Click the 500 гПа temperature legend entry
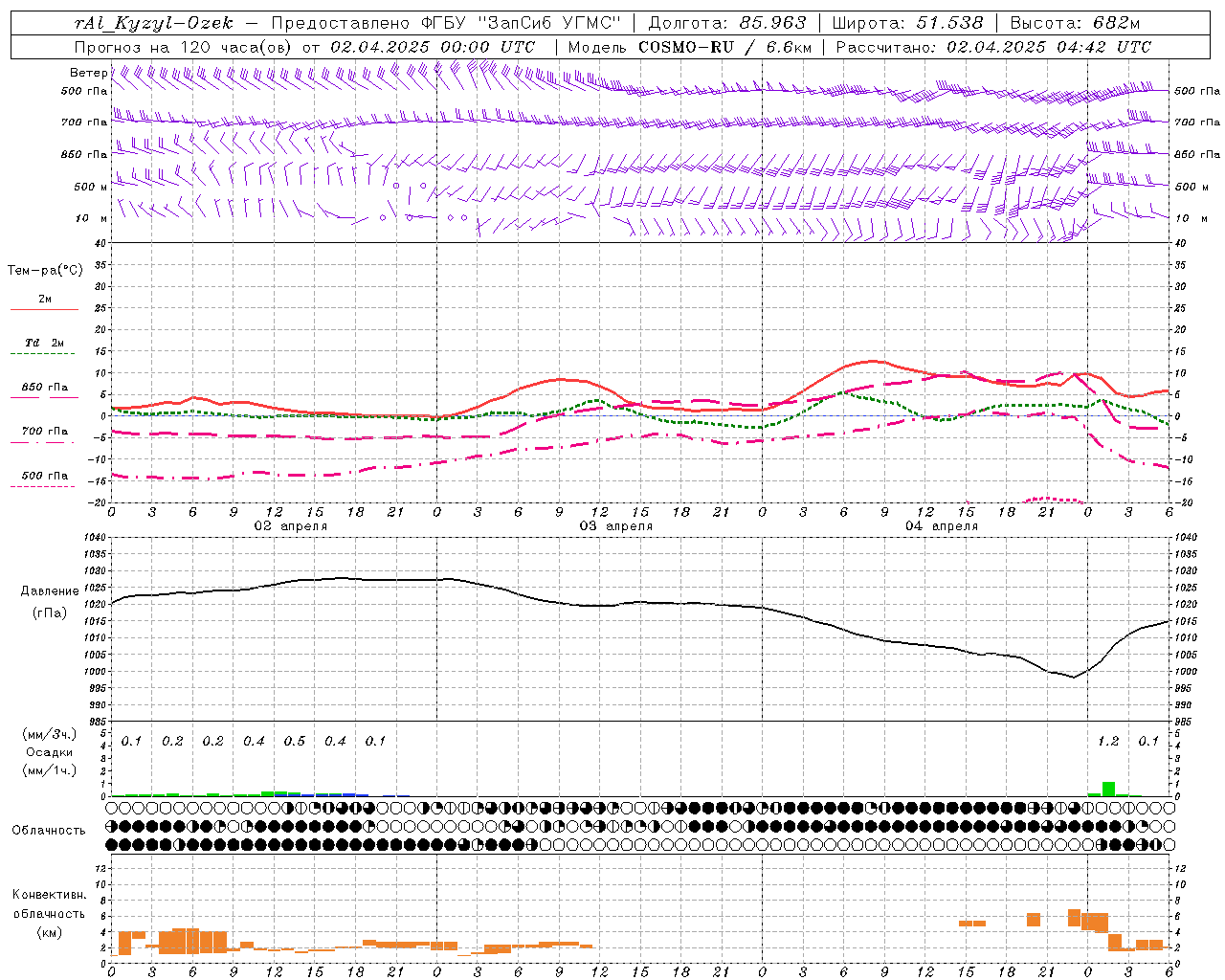The image size is (1225, 980). (44, 476)
